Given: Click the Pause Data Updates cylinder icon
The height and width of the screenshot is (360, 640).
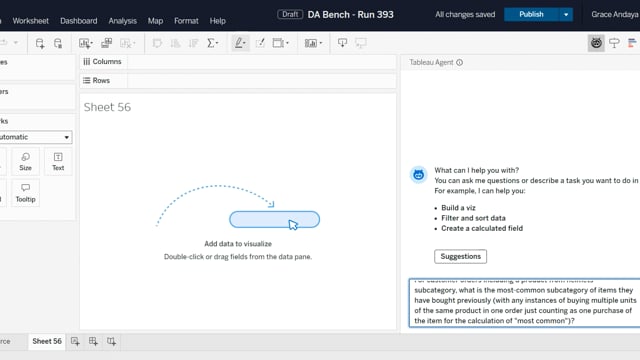Looking at the screenshot, I should click(x=58, y=43).
